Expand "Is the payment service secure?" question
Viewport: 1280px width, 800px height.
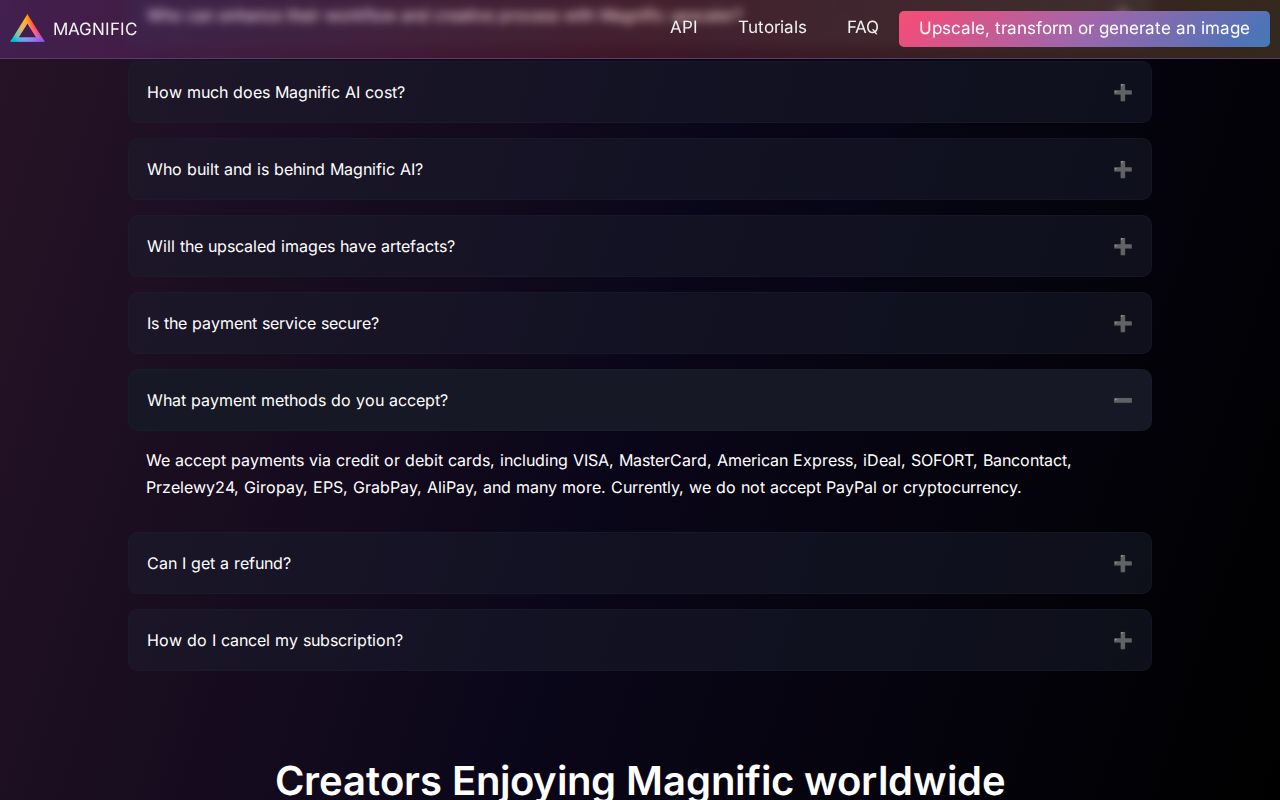click(263, 323)
